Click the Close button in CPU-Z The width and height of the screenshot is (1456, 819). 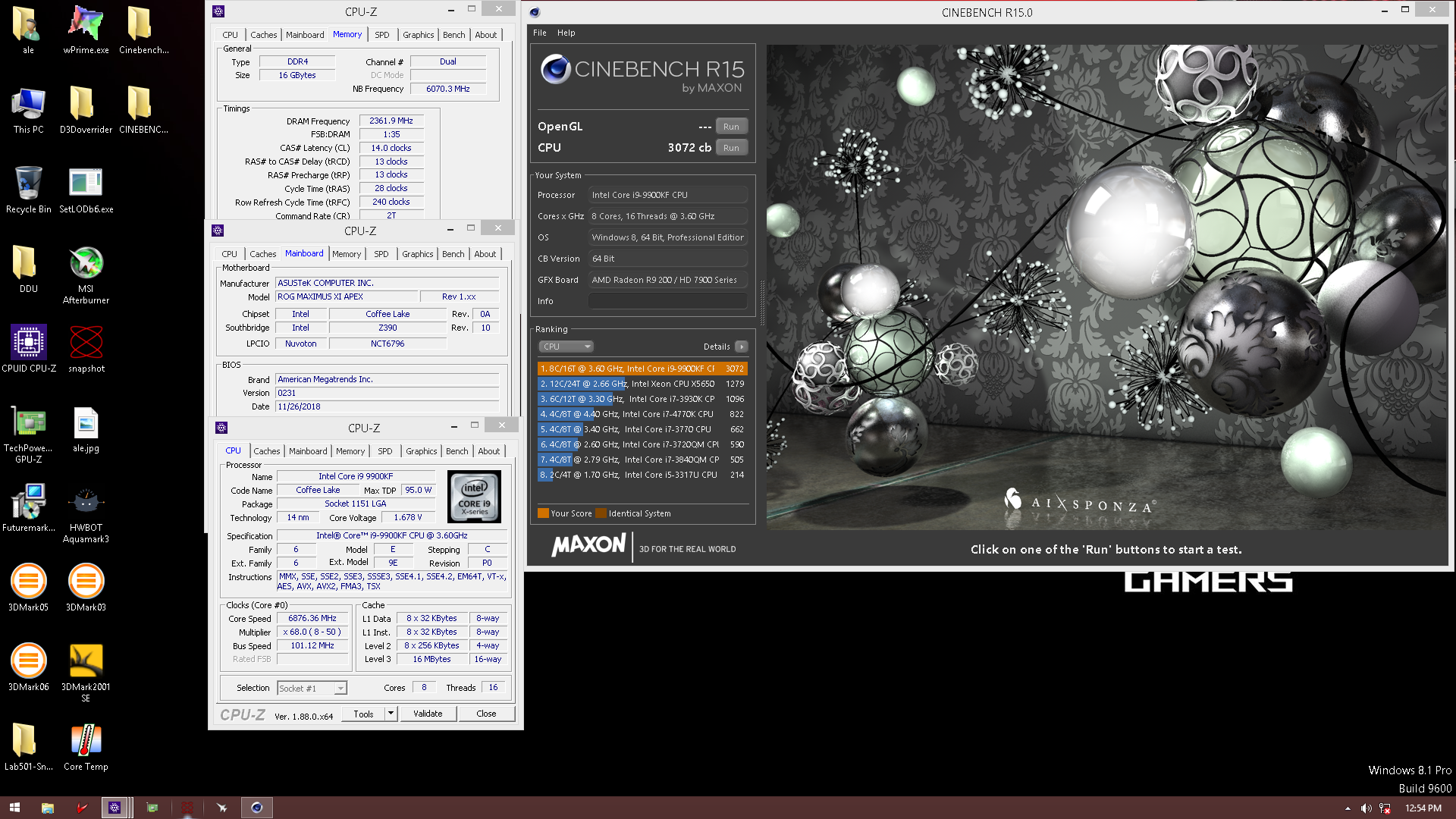[x=486, y=714]
